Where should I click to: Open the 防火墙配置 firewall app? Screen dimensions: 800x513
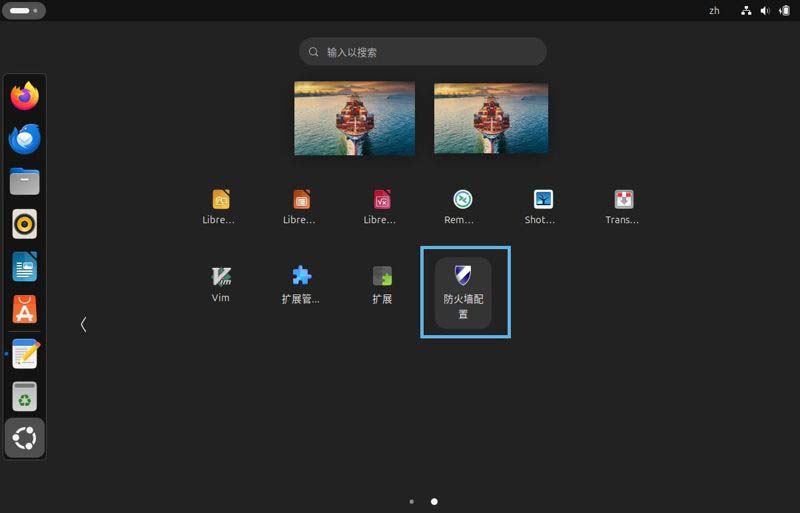coord(463,291)
